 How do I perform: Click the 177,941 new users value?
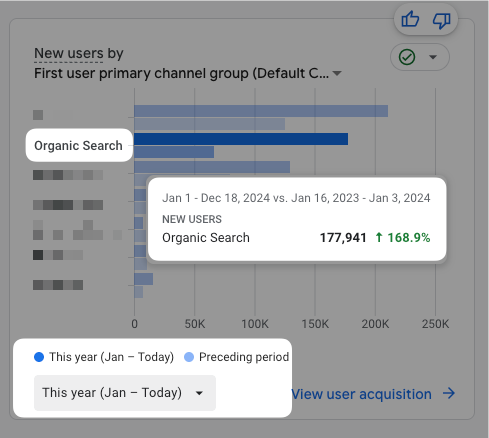[343, 238]
